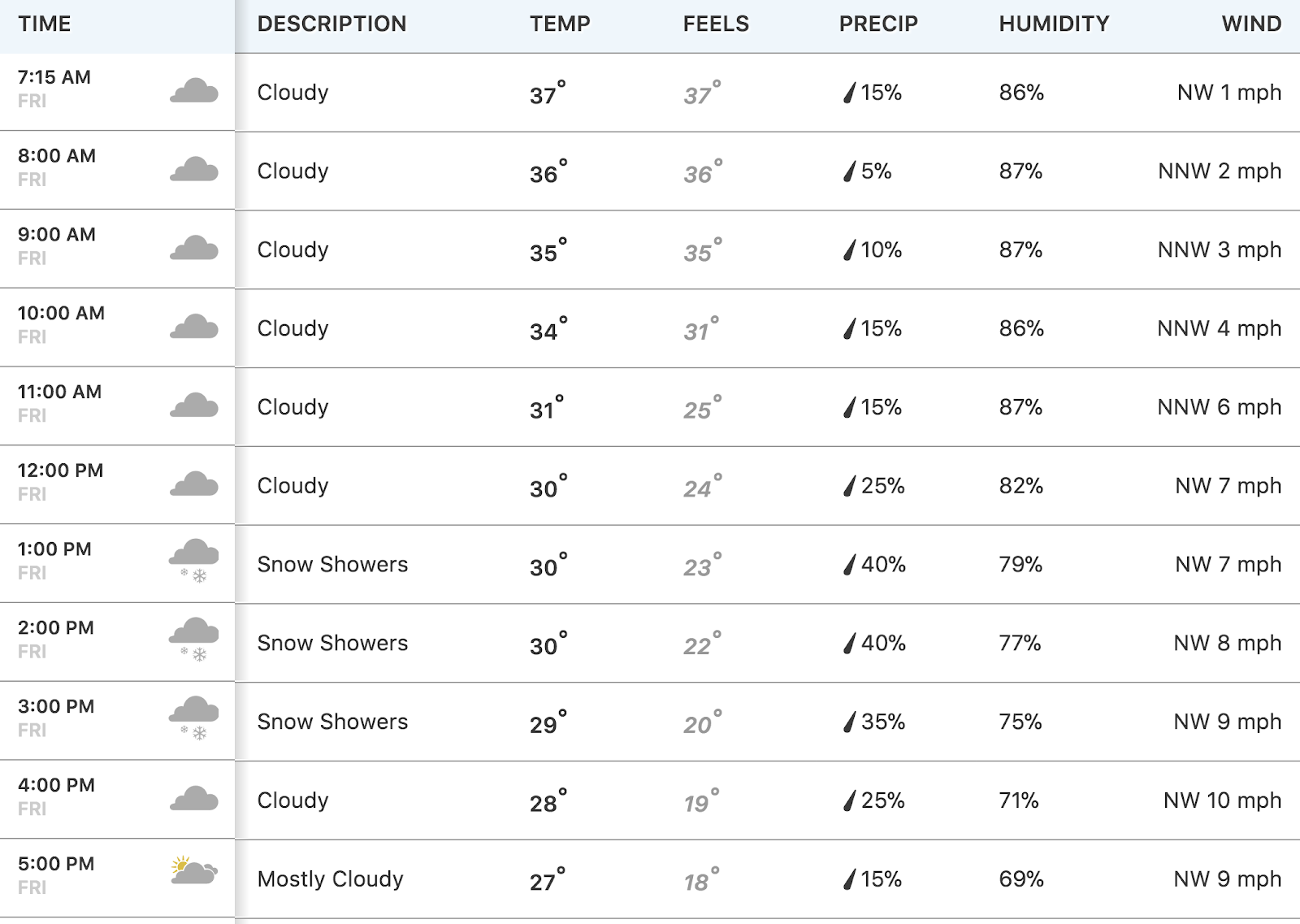The width and height of the screenshot is (1300, 924).
Task: Click the cloud icon at 12:00 PM
Action: [x=194, y=484]
